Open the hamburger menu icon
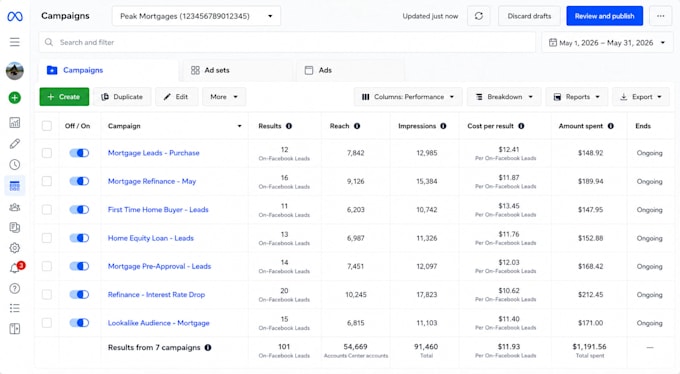 [x=15, y=42]
